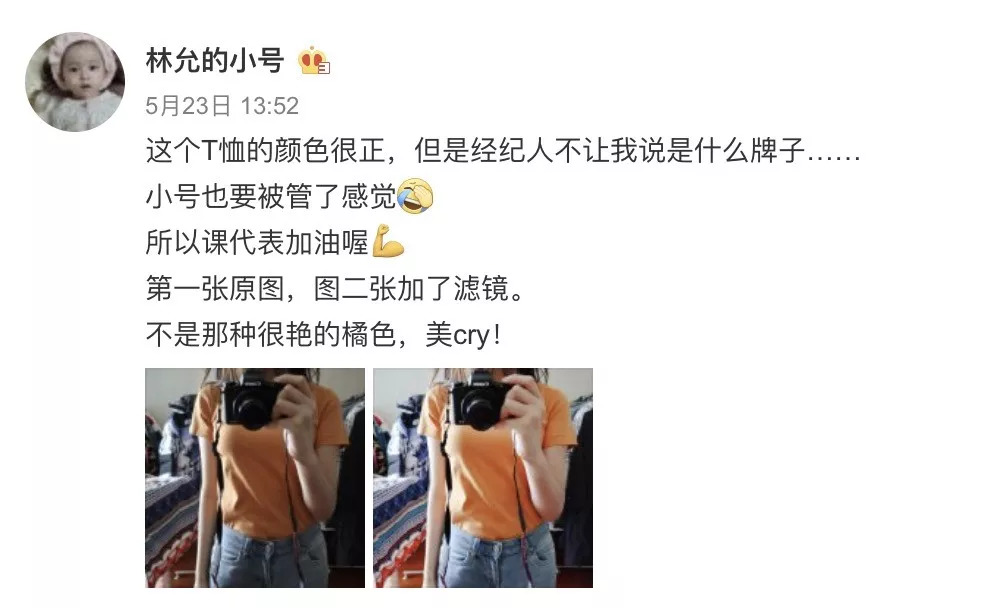This screenshot has height=608, width=990.
Task: Click the text 不是那种很艳的橘色
Action: click(x=270, y=335)
